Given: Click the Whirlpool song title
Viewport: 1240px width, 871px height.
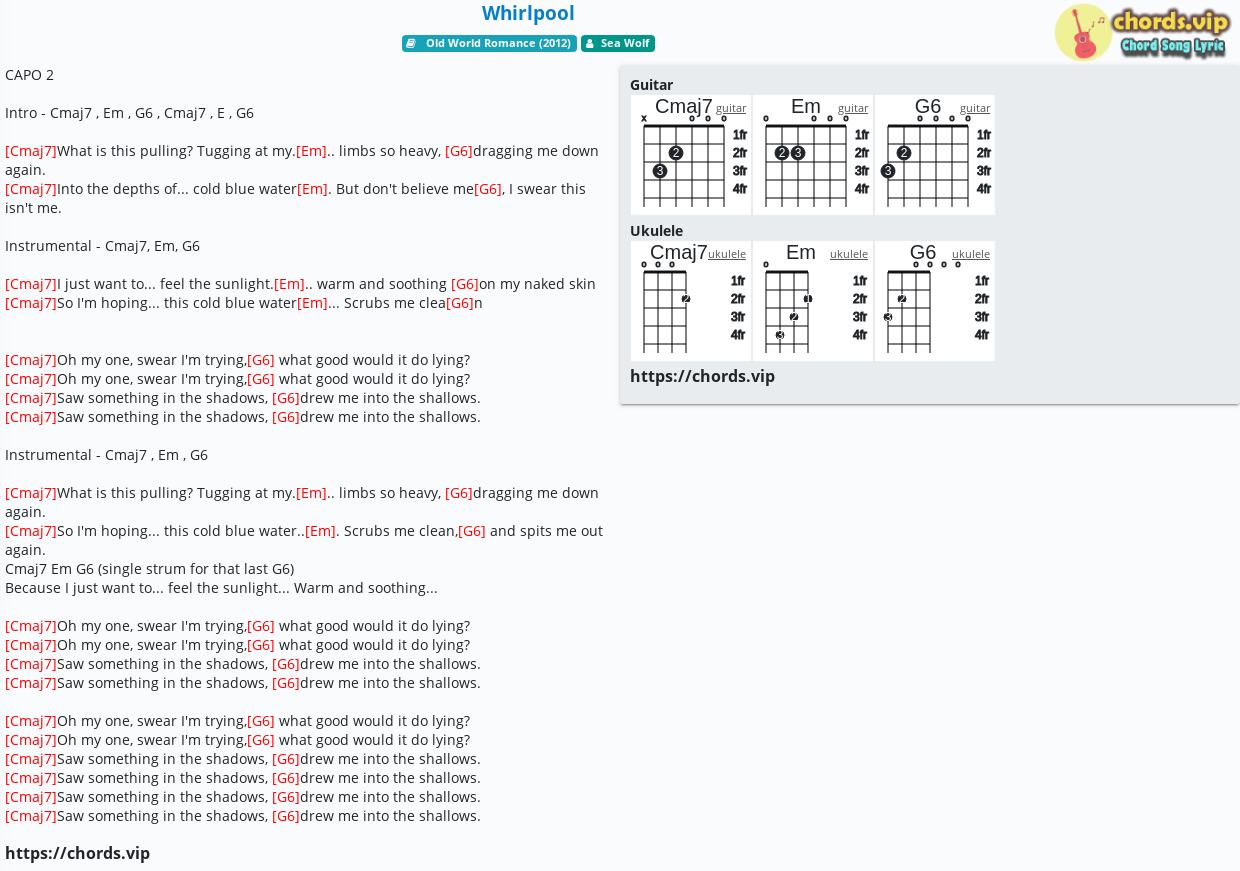Looking at the screenshot, I should coord(528,13).
